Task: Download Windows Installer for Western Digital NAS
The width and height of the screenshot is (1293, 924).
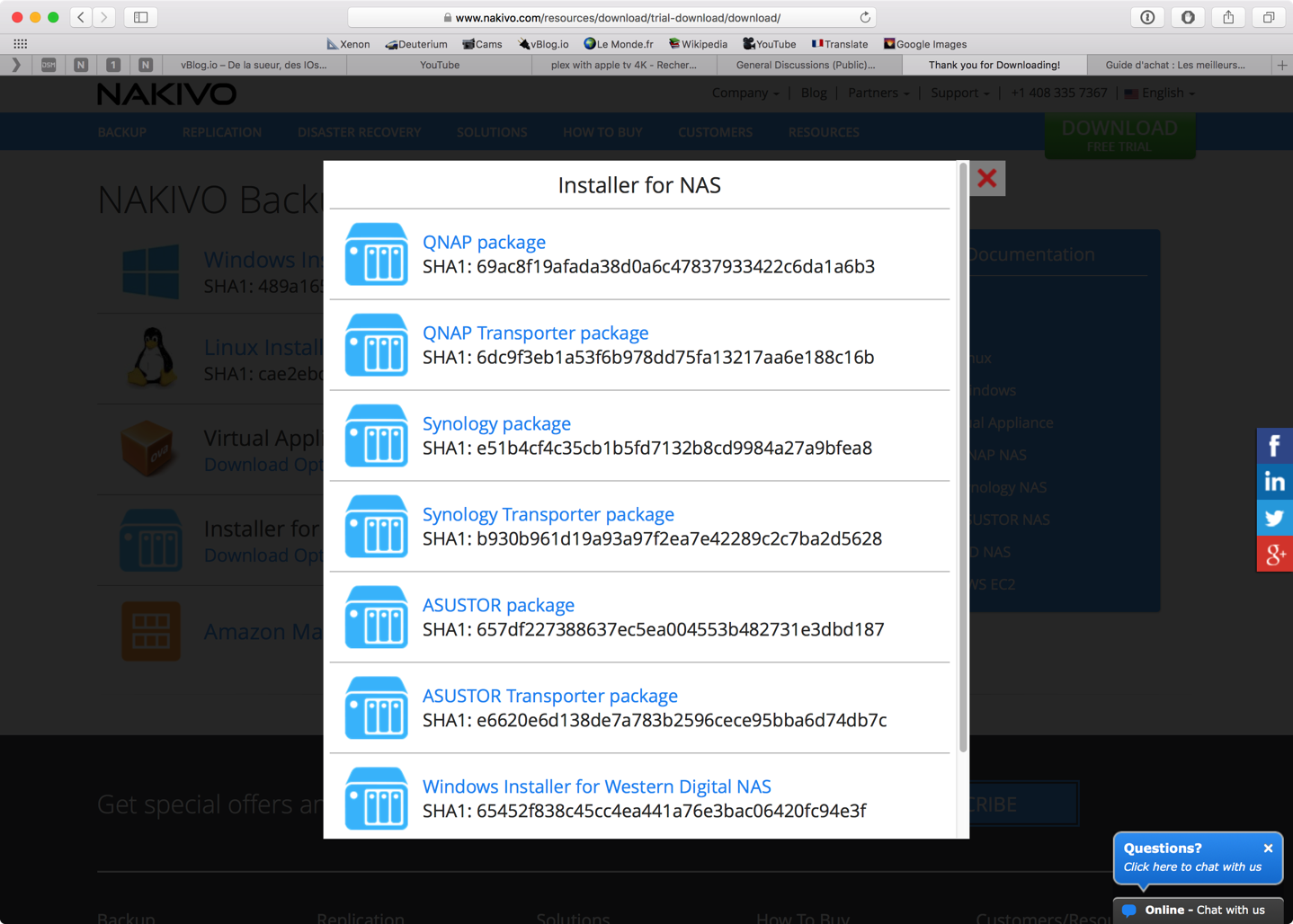Action: [596, 786]
